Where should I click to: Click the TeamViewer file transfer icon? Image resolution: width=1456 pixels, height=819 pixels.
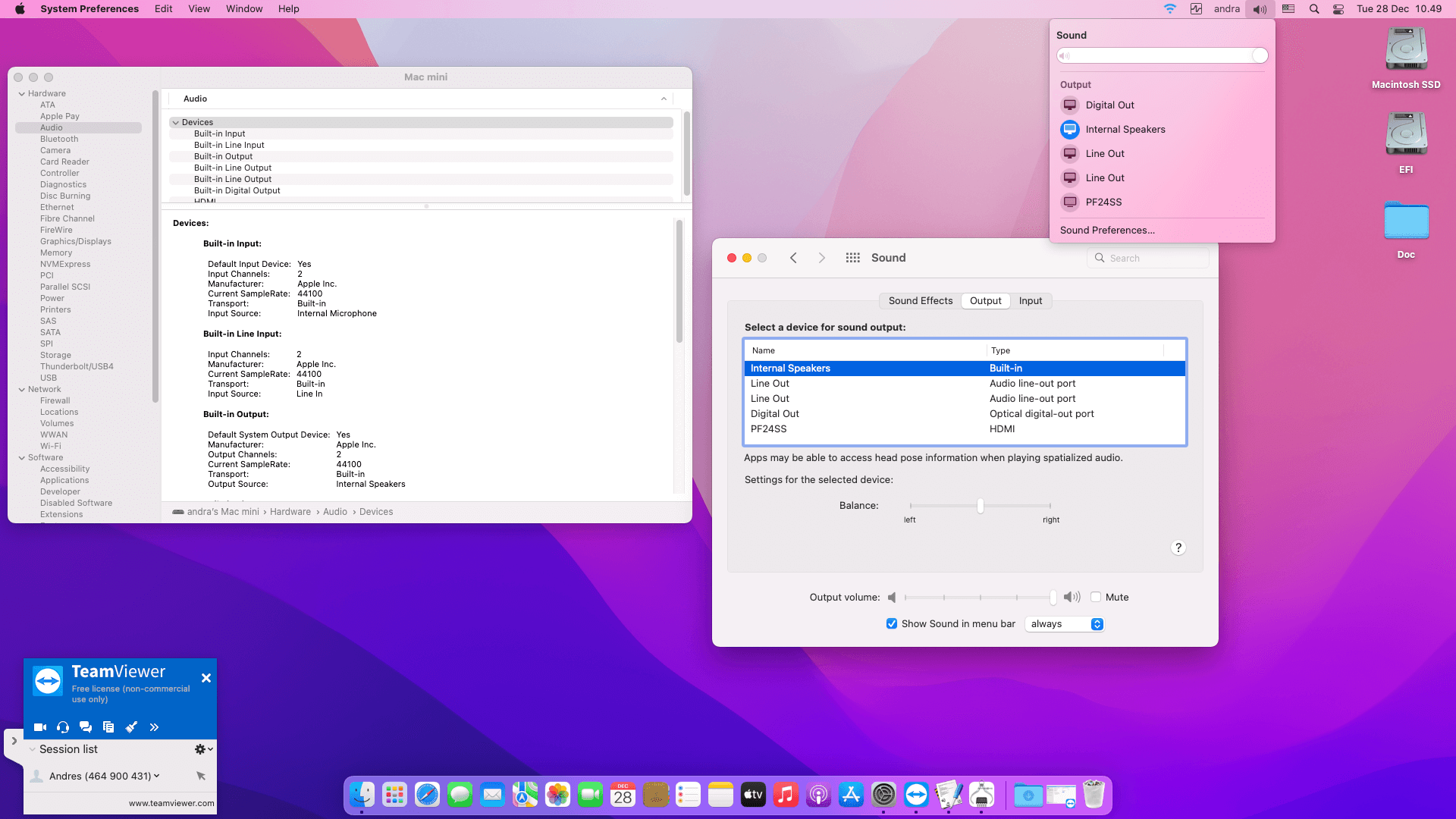tap(108, 727)
